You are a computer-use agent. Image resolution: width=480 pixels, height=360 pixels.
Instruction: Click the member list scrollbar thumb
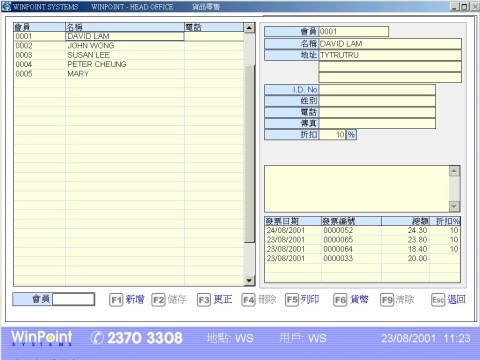tap(249, 154)
